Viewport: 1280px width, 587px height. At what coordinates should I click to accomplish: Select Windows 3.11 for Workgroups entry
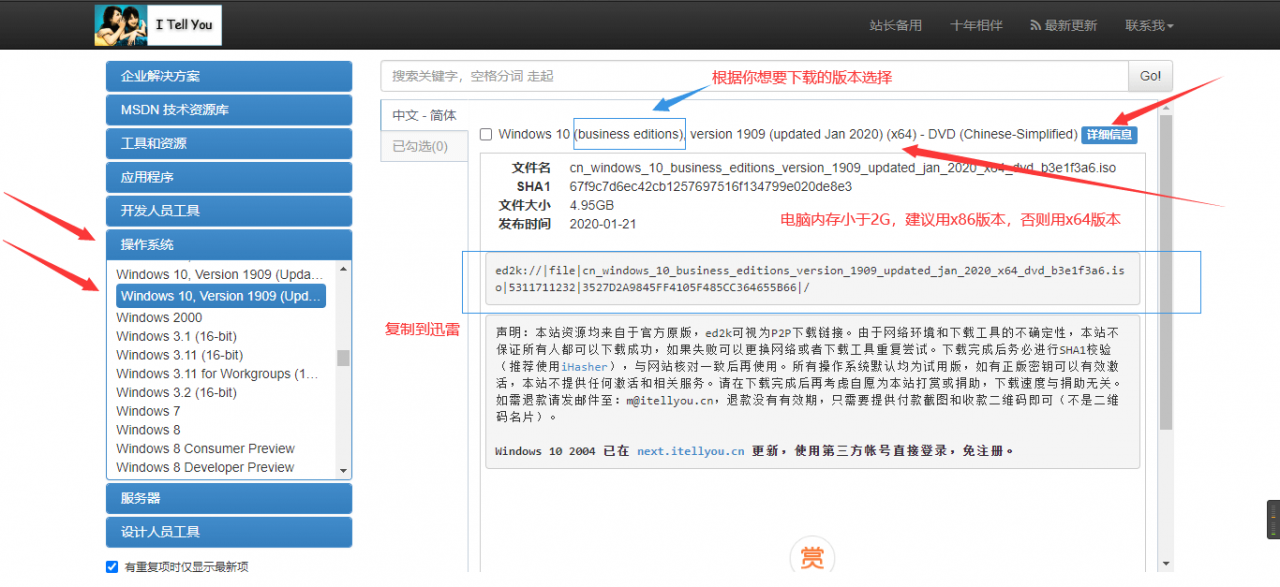tap(217, 374)
